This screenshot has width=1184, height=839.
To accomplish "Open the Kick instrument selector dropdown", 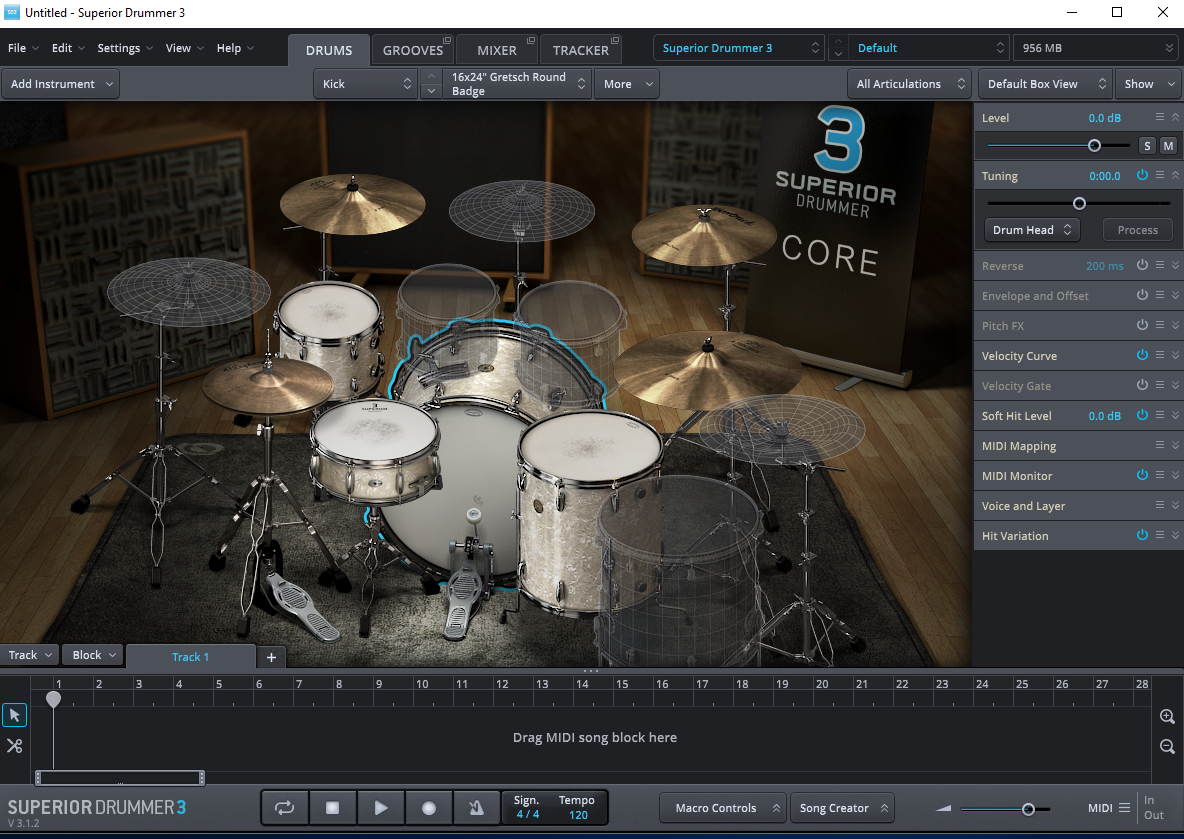I will point(365,84).
